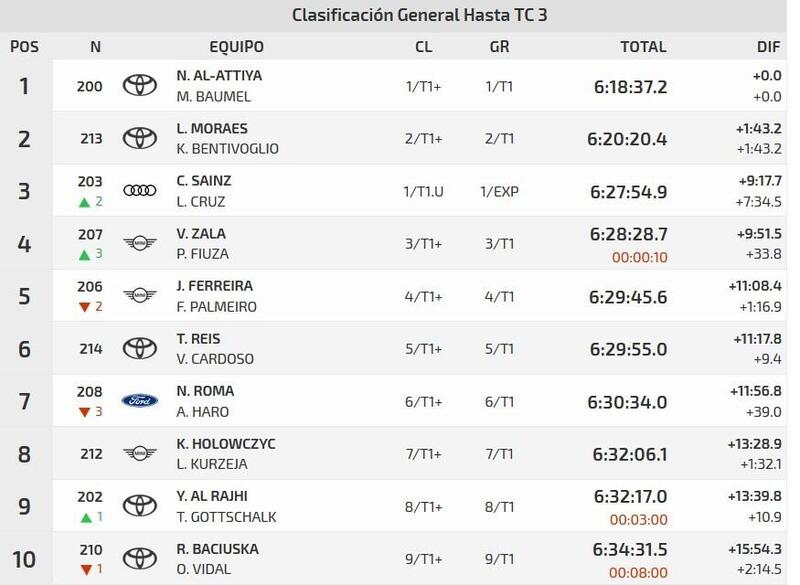Image resolution: width=800 pixels, height=585 pixels.
Task: Click the Mini logo beside K. Holowczyc
Action: [140, 453]
